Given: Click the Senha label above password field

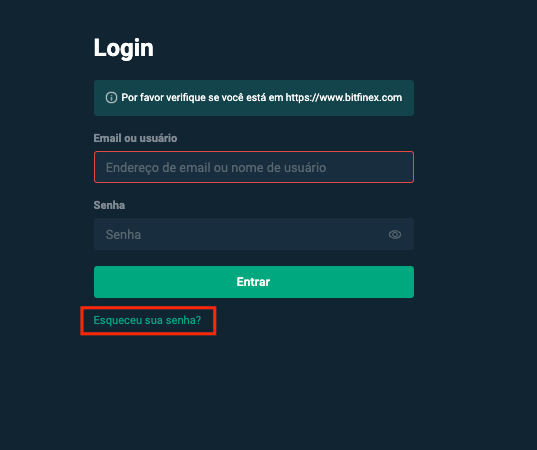Looking at the screenshot, I should pos(109,205).
